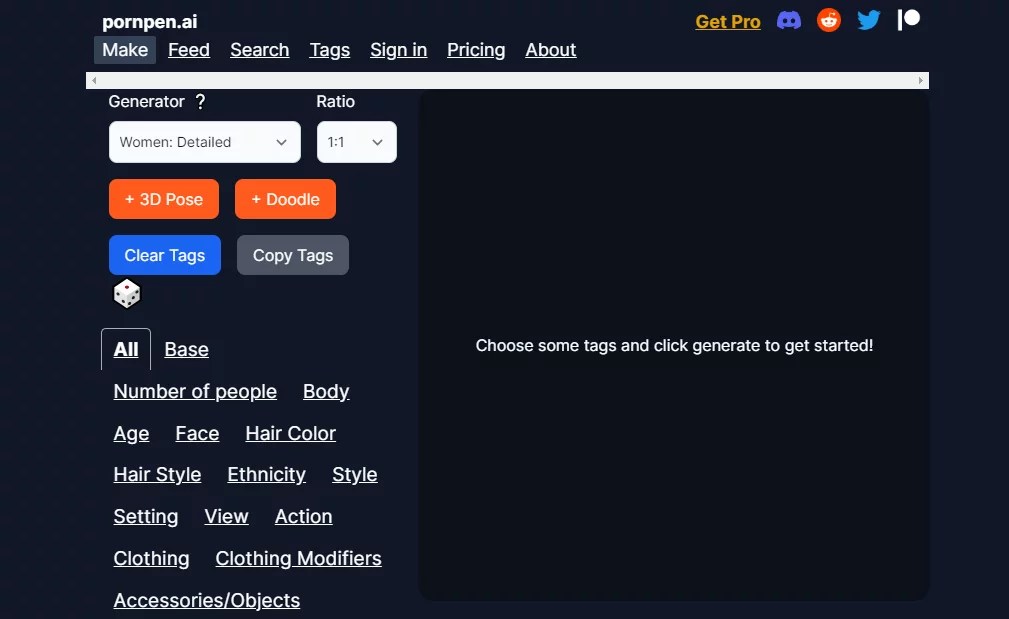The height and width of the screenshot is (619, 1009).
Task: Open the Patreon icon link
Action: tap(909, 20)
